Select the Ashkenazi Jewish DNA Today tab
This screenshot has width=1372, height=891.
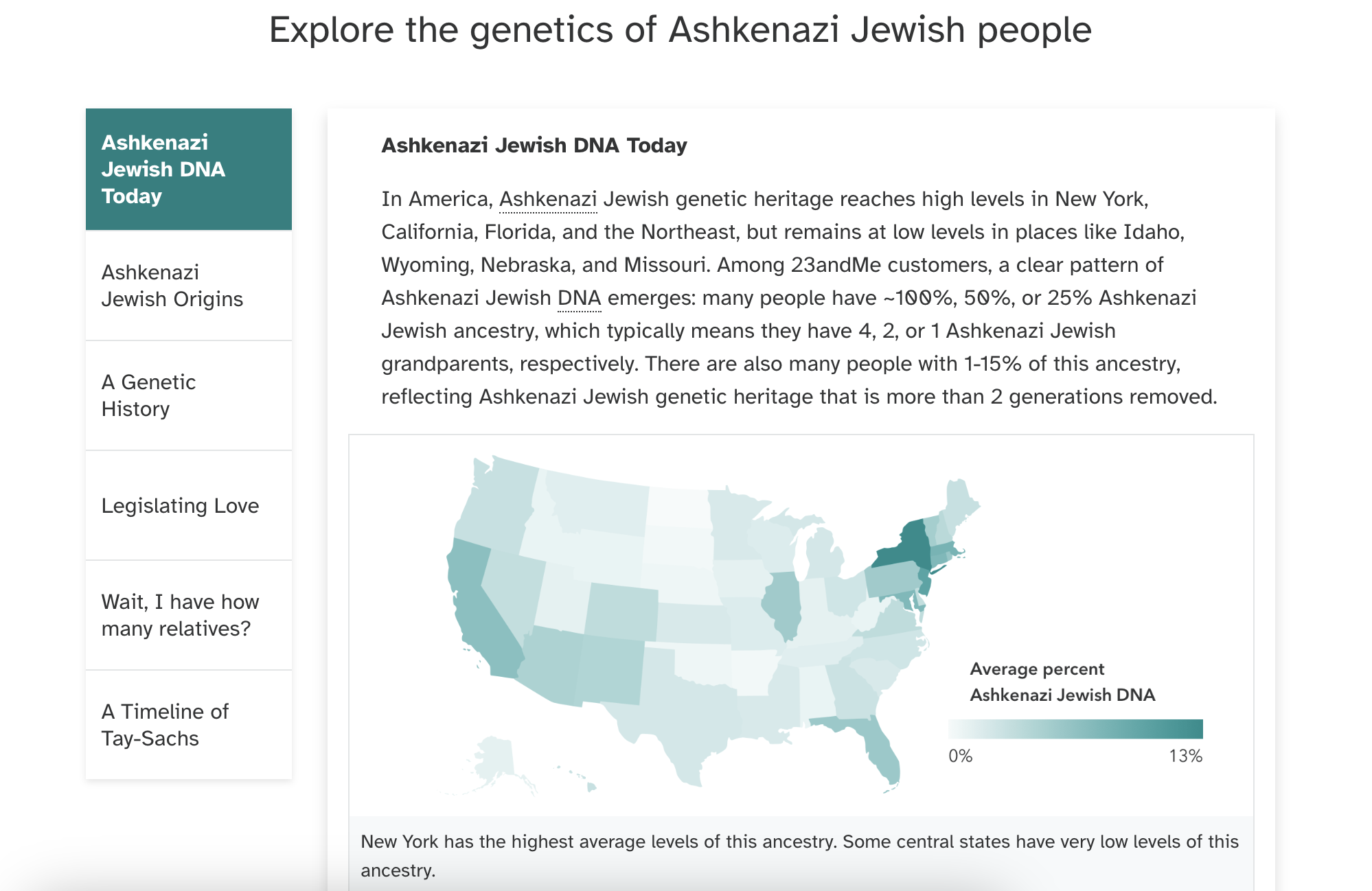coord(189,169)
